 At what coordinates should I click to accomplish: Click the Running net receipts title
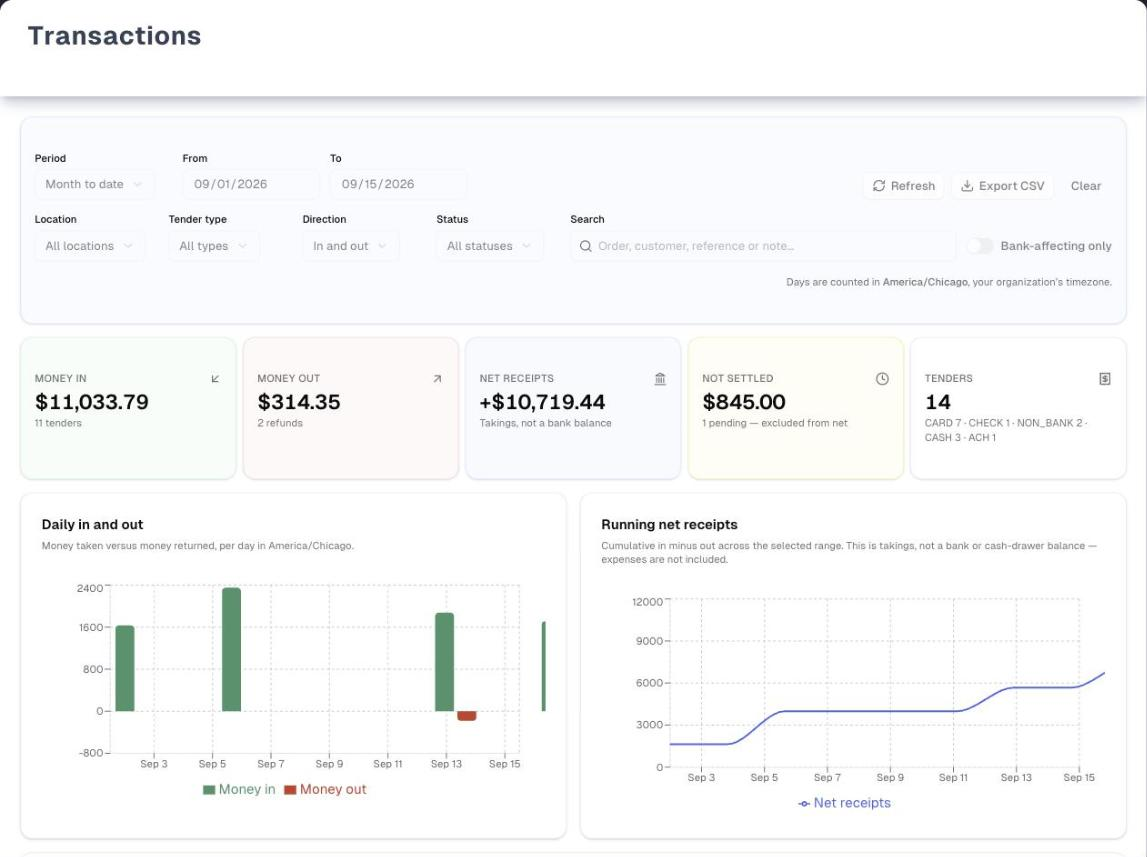(x=669, y=524)
